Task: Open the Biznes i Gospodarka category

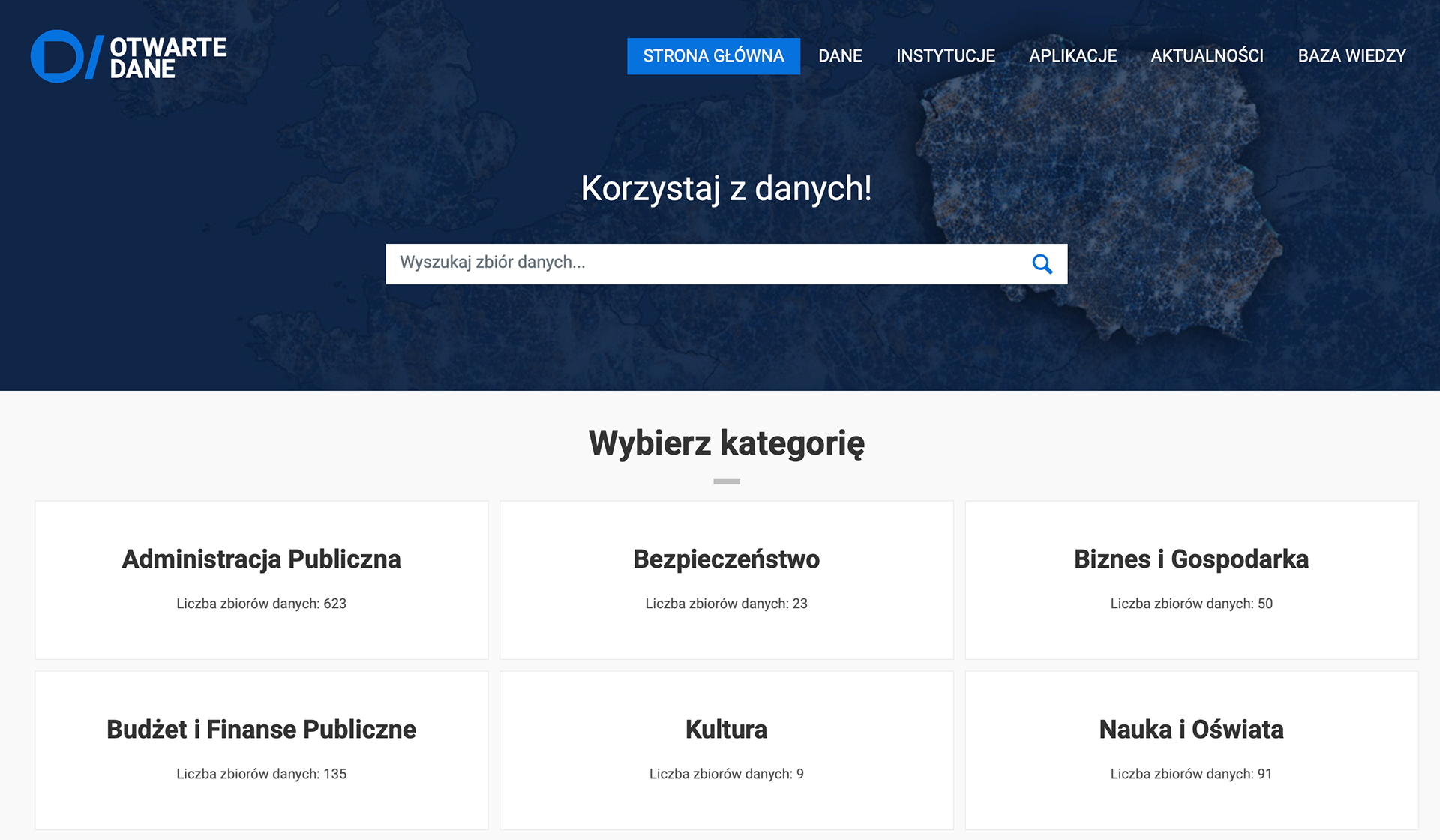Action: tap(1191, 559)
